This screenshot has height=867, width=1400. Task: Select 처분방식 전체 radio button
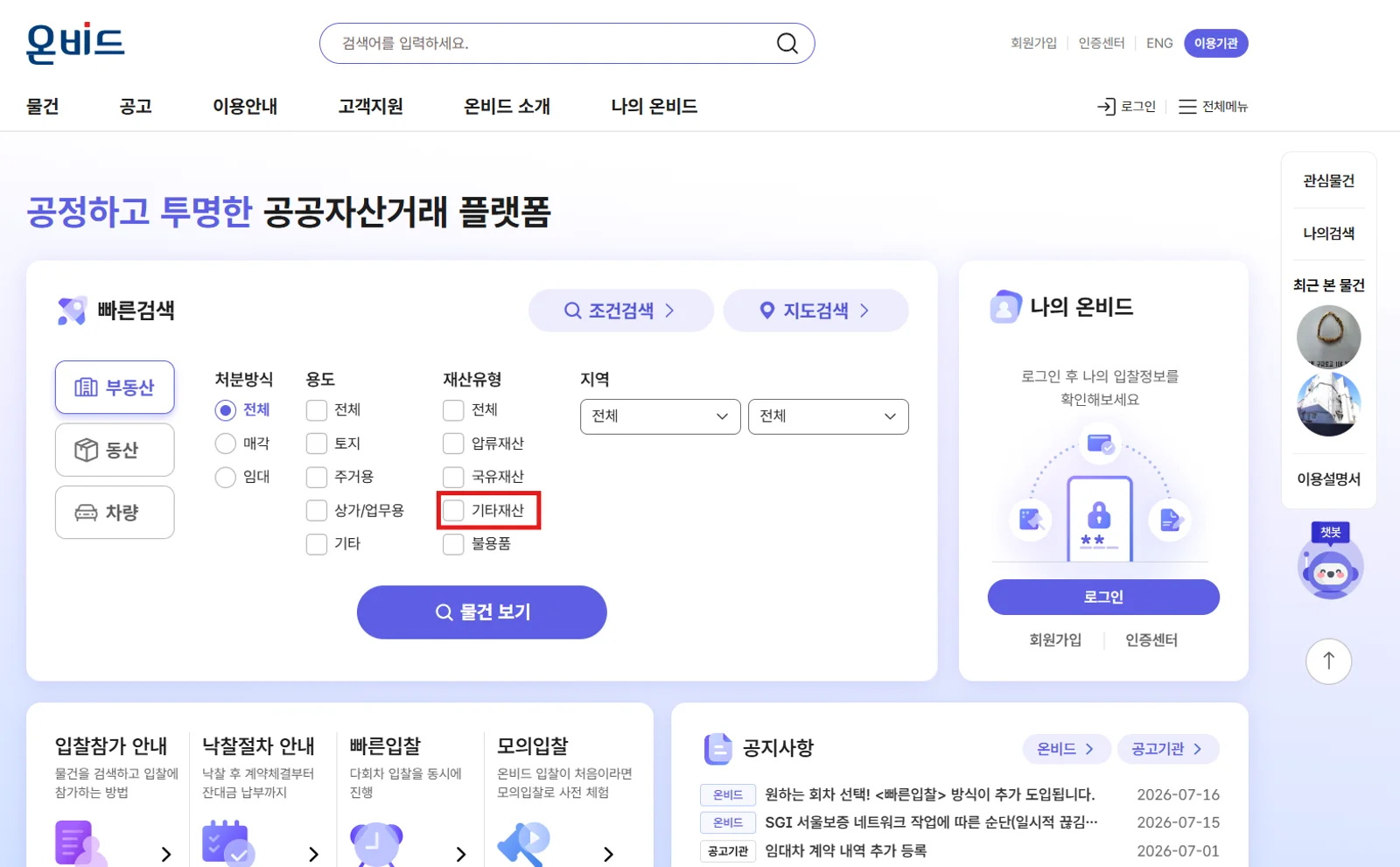(226, 410)
